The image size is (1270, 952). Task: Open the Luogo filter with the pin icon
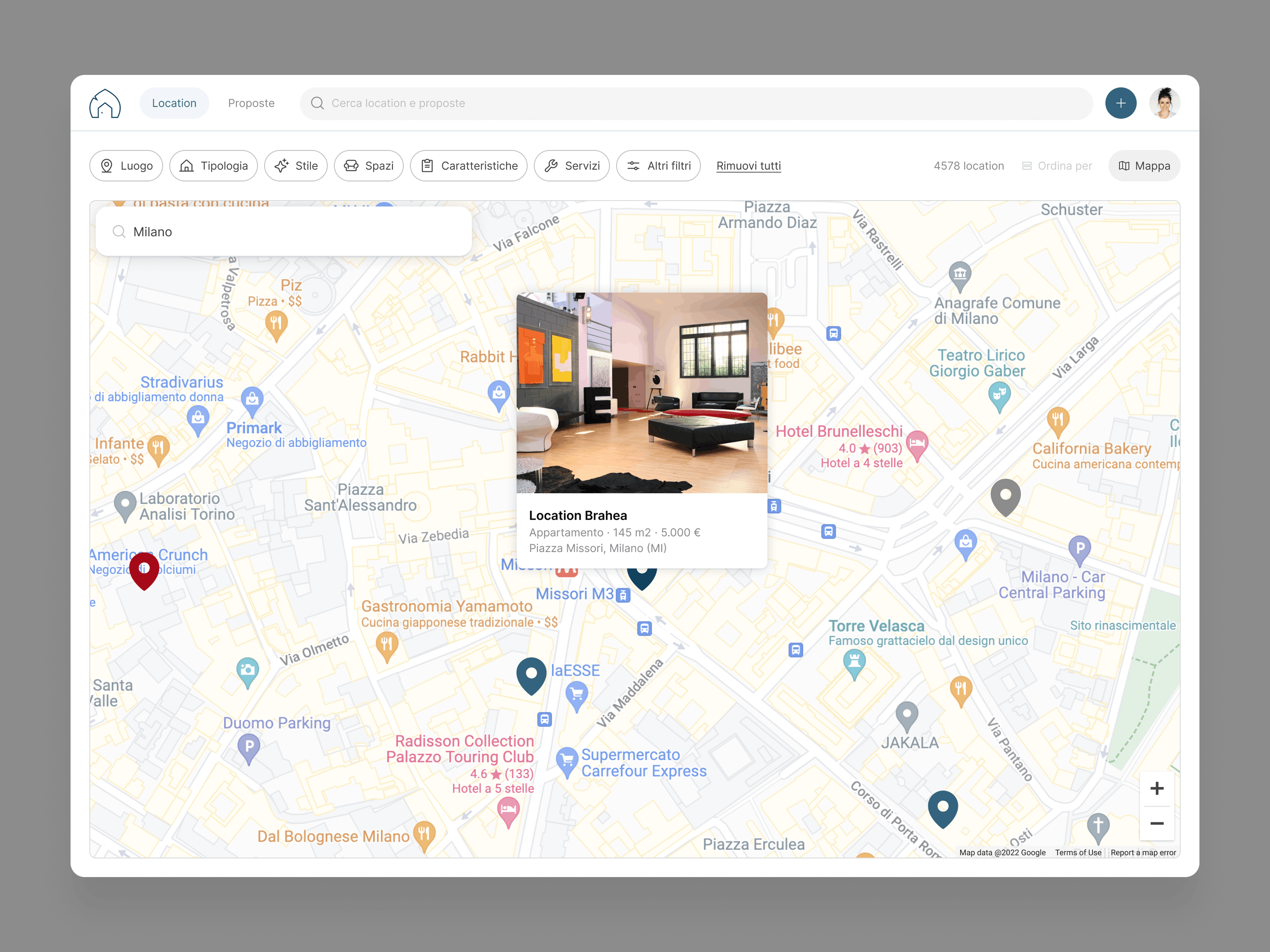(x=107, y=165)
